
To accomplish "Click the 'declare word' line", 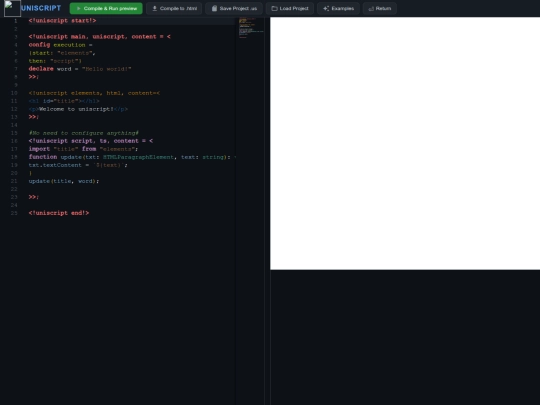I will pos(80,69).
